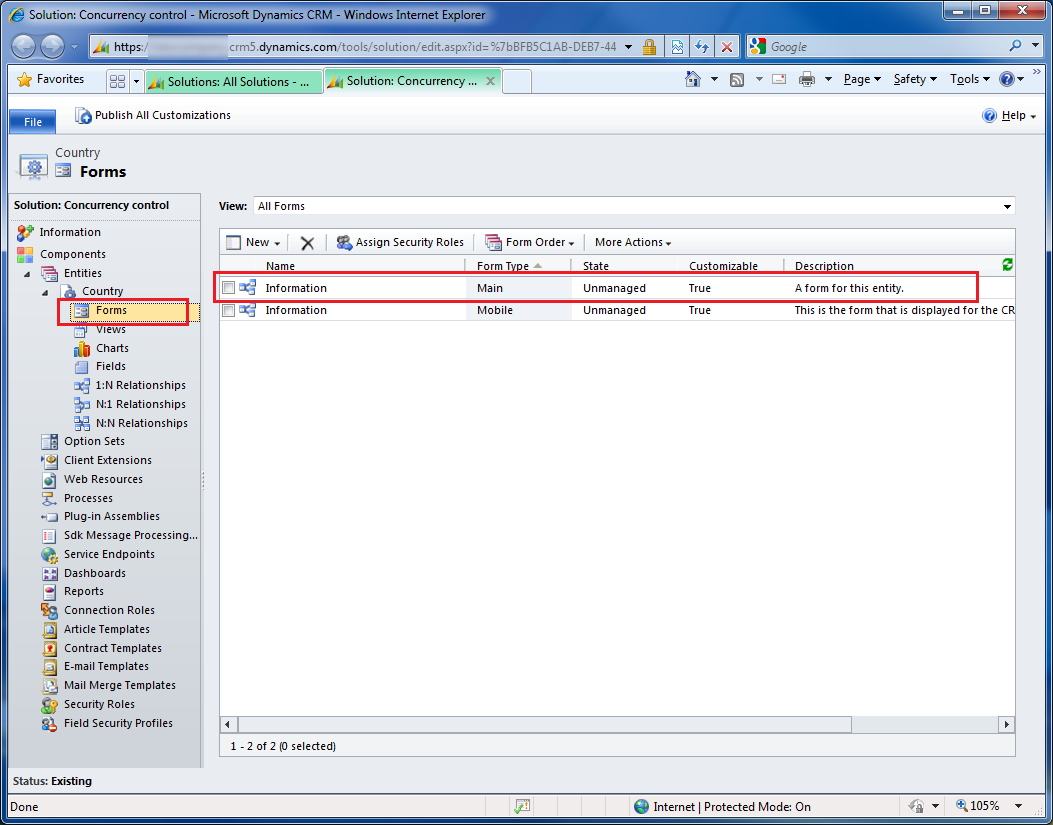
Task: Open the Information node icon in sidebar
Action: tap(26, 232)
